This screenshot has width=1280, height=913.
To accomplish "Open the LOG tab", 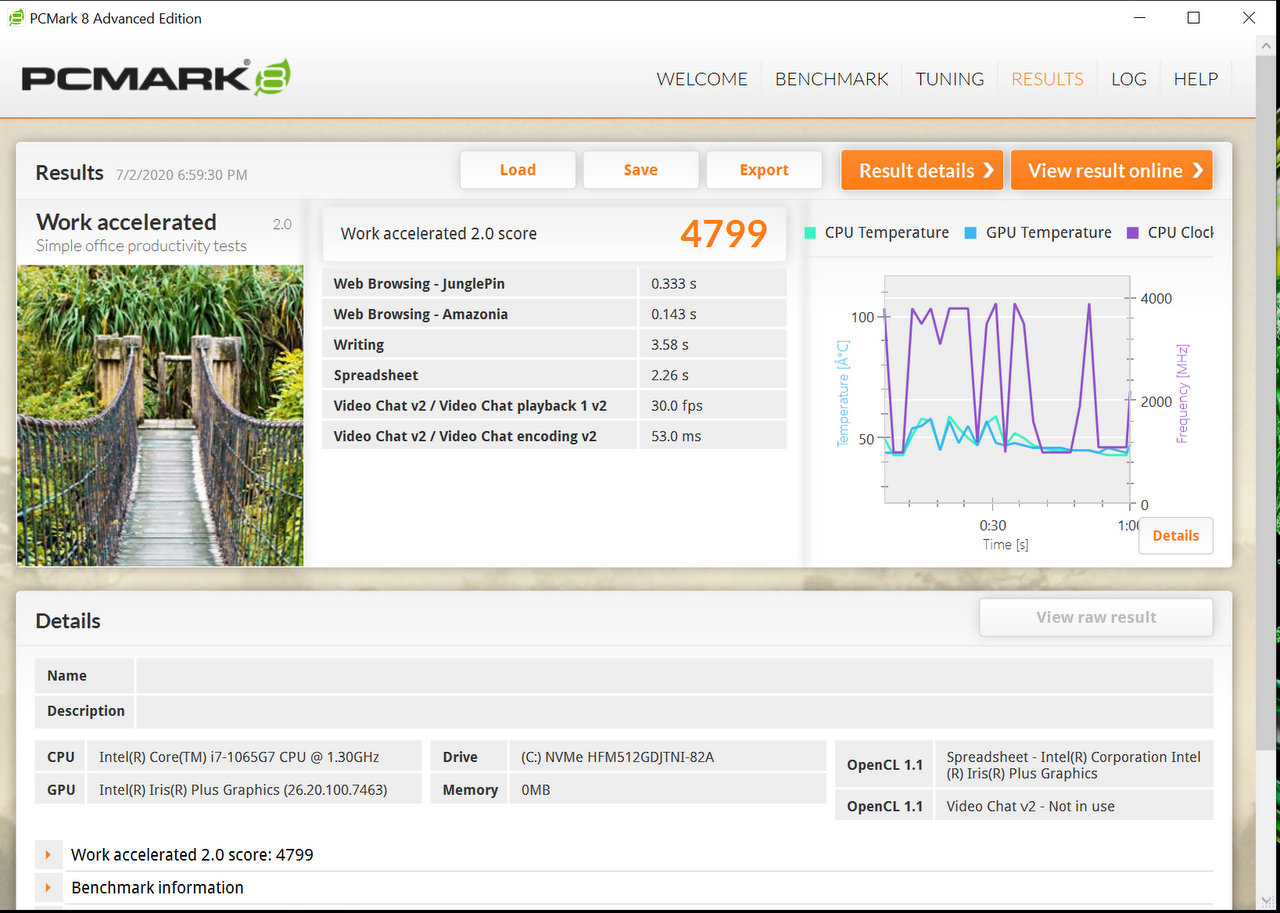I will coord(1129,79).
